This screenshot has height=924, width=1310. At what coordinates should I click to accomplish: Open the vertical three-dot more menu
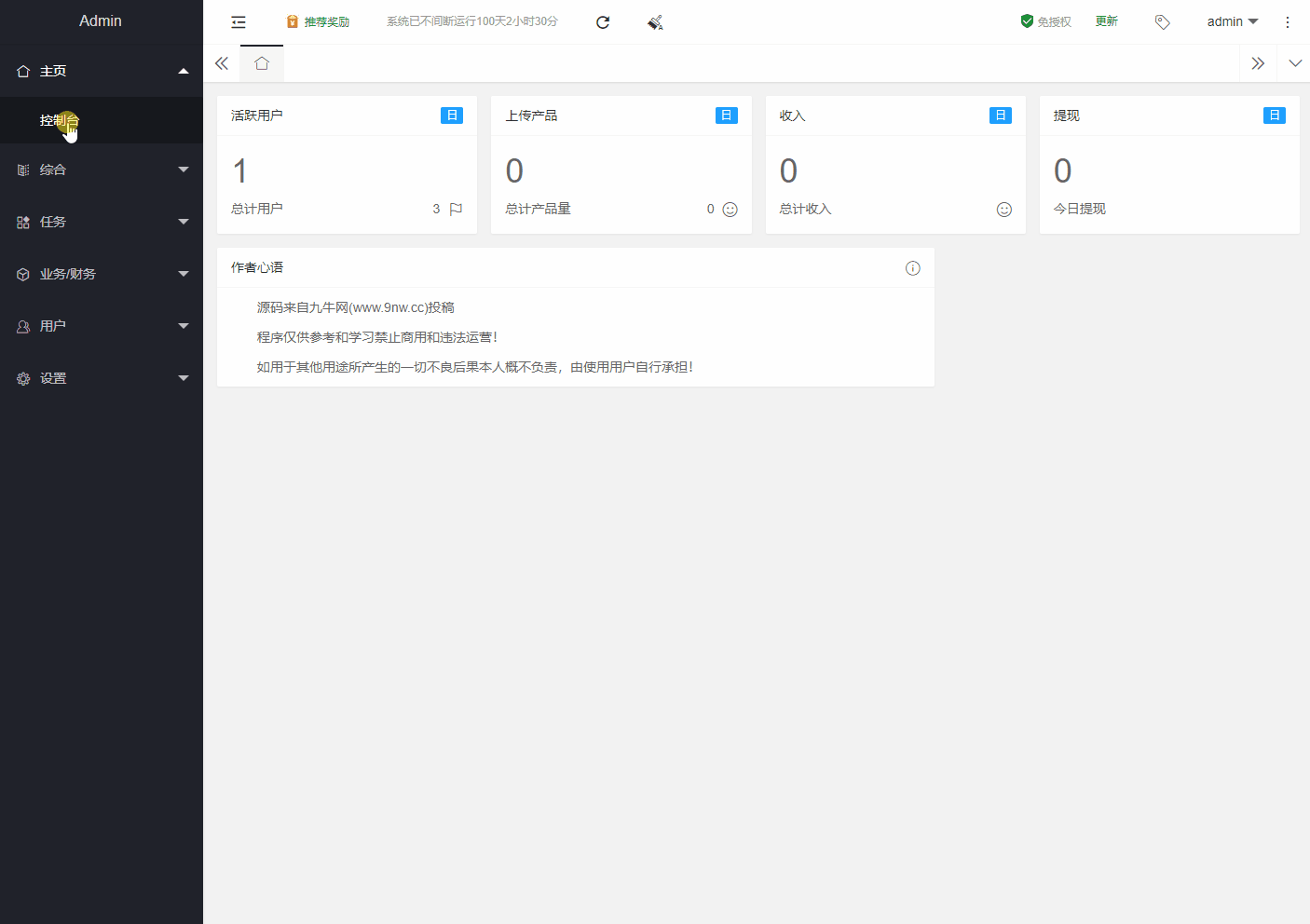[x=1288, y=22]
